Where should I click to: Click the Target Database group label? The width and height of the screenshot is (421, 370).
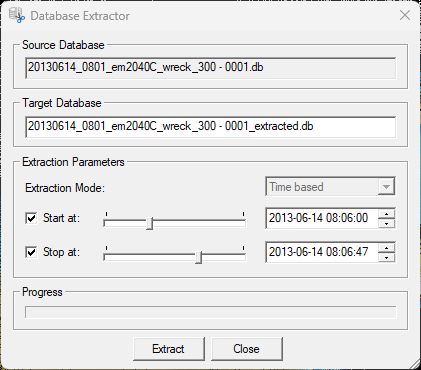[62, 103]
